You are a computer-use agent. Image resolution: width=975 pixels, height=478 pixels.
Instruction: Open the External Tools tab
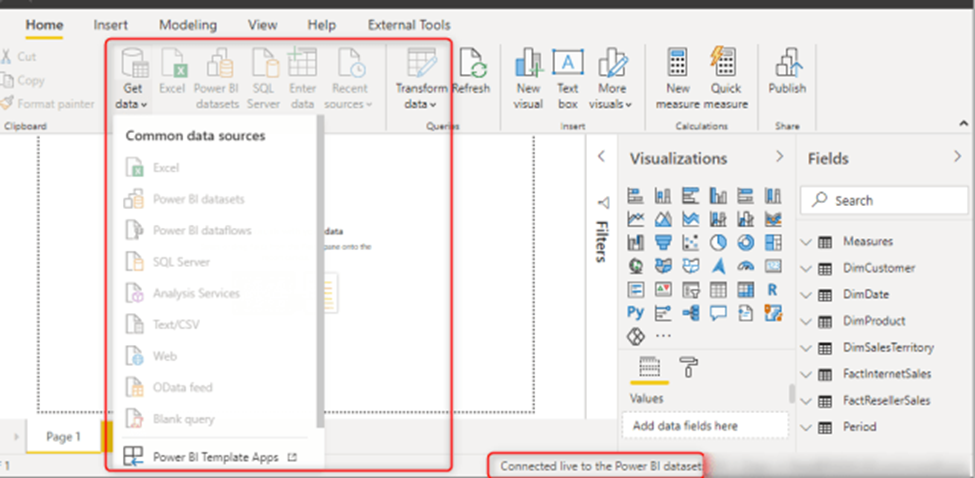(409, 25)
